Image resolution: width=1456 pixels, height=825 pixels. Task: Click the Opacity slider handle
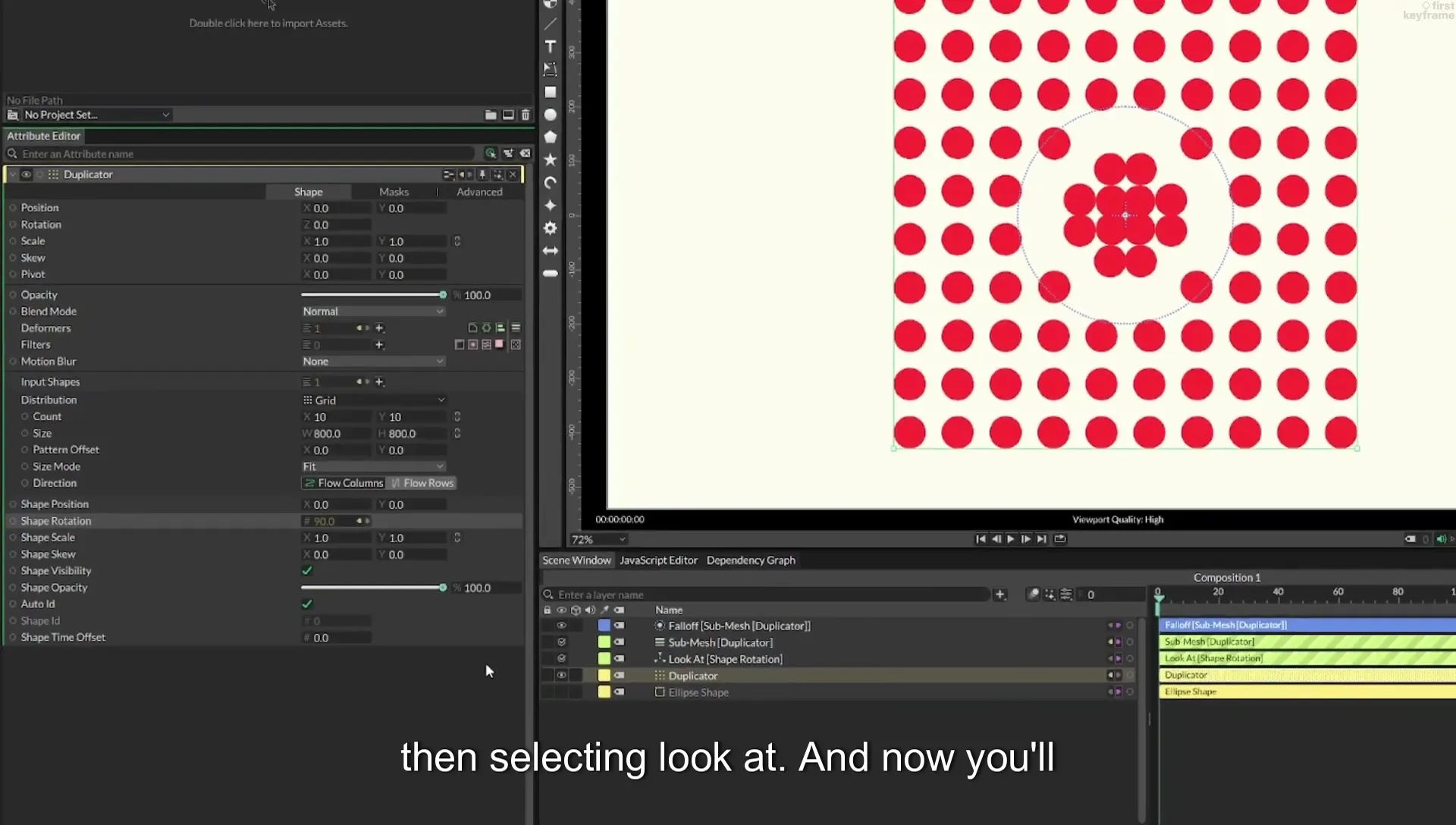pos(443,295)
